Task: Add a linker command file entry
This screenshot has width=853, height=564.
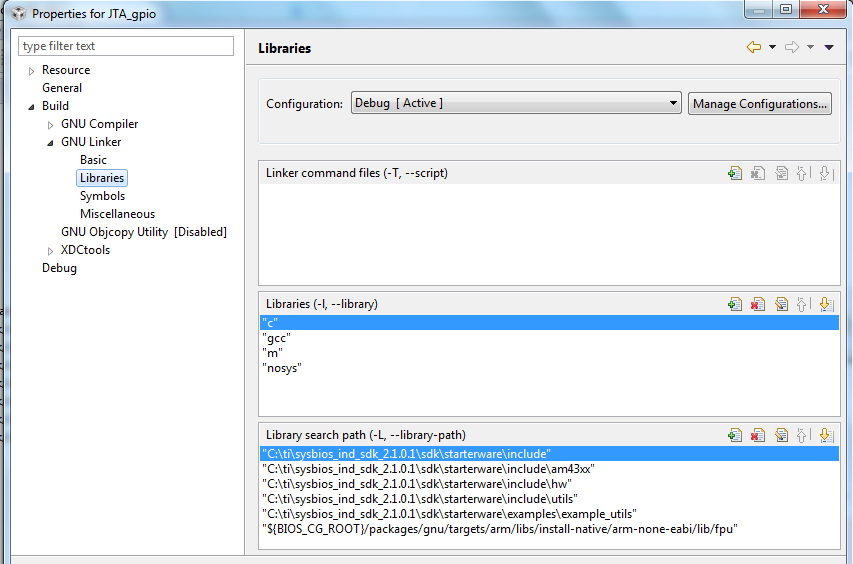Action: tap(735, 173)
